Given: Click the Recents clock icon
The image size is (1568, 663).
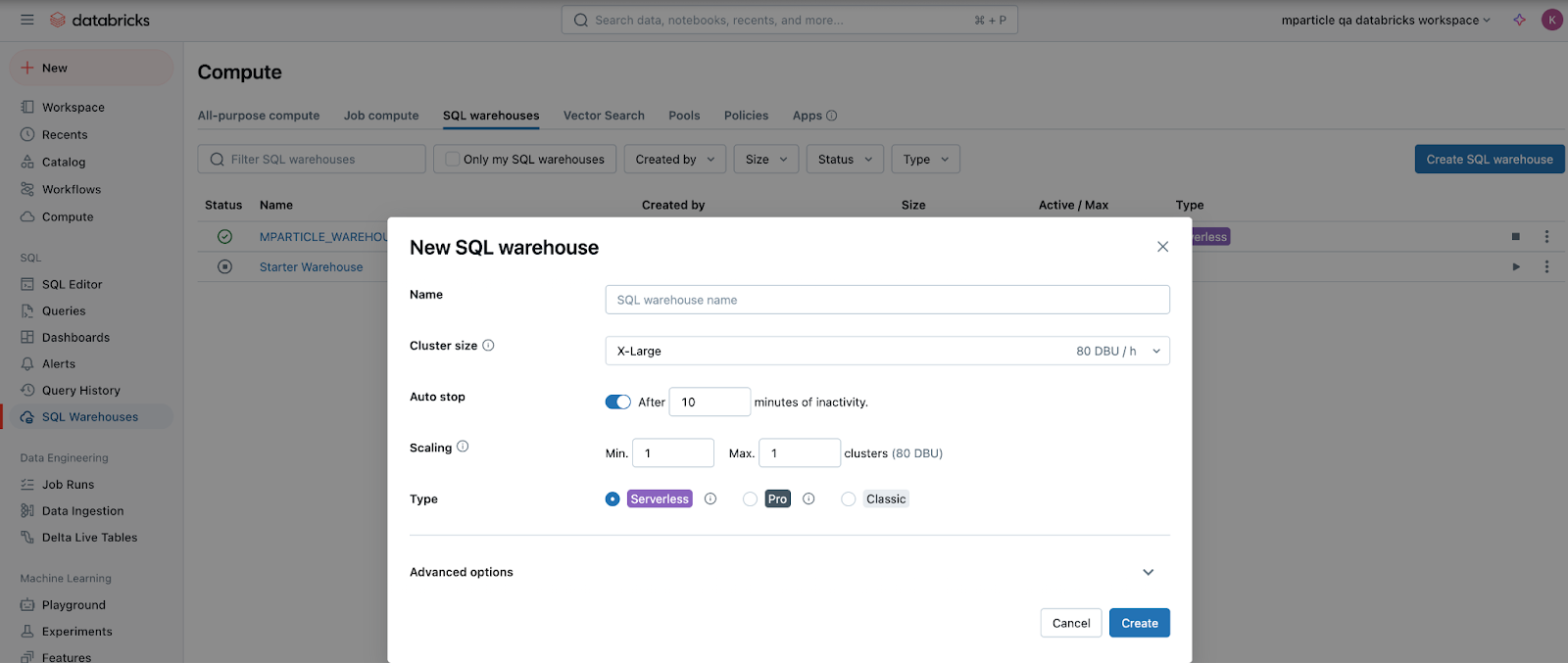Looking at the screenshot, I should coord(27,134).
